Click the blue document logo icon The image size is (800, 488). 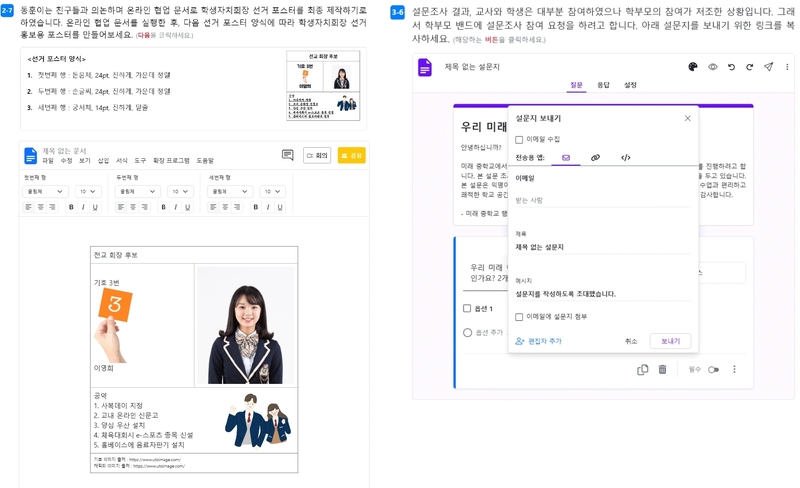31,156
